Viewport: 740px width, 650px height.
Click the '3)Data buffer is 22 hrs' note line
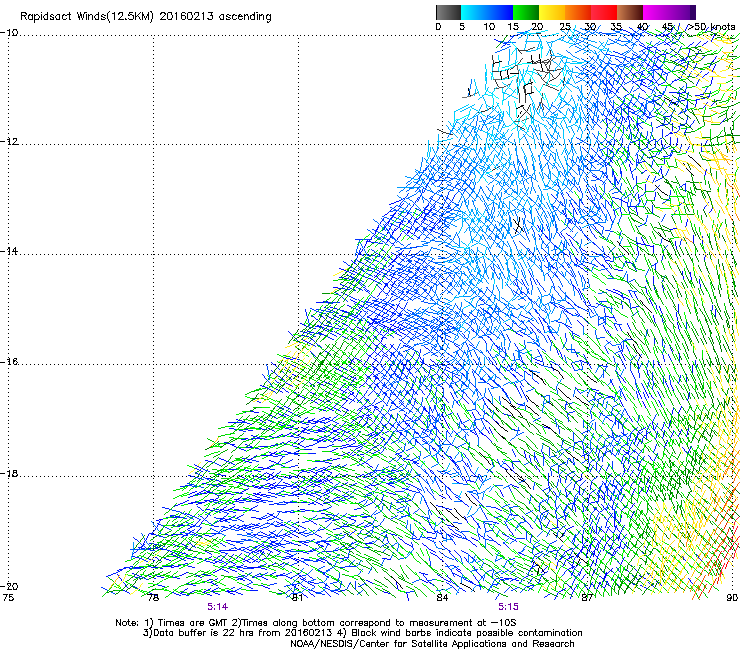pyautogui.click(x=362, y=633)
